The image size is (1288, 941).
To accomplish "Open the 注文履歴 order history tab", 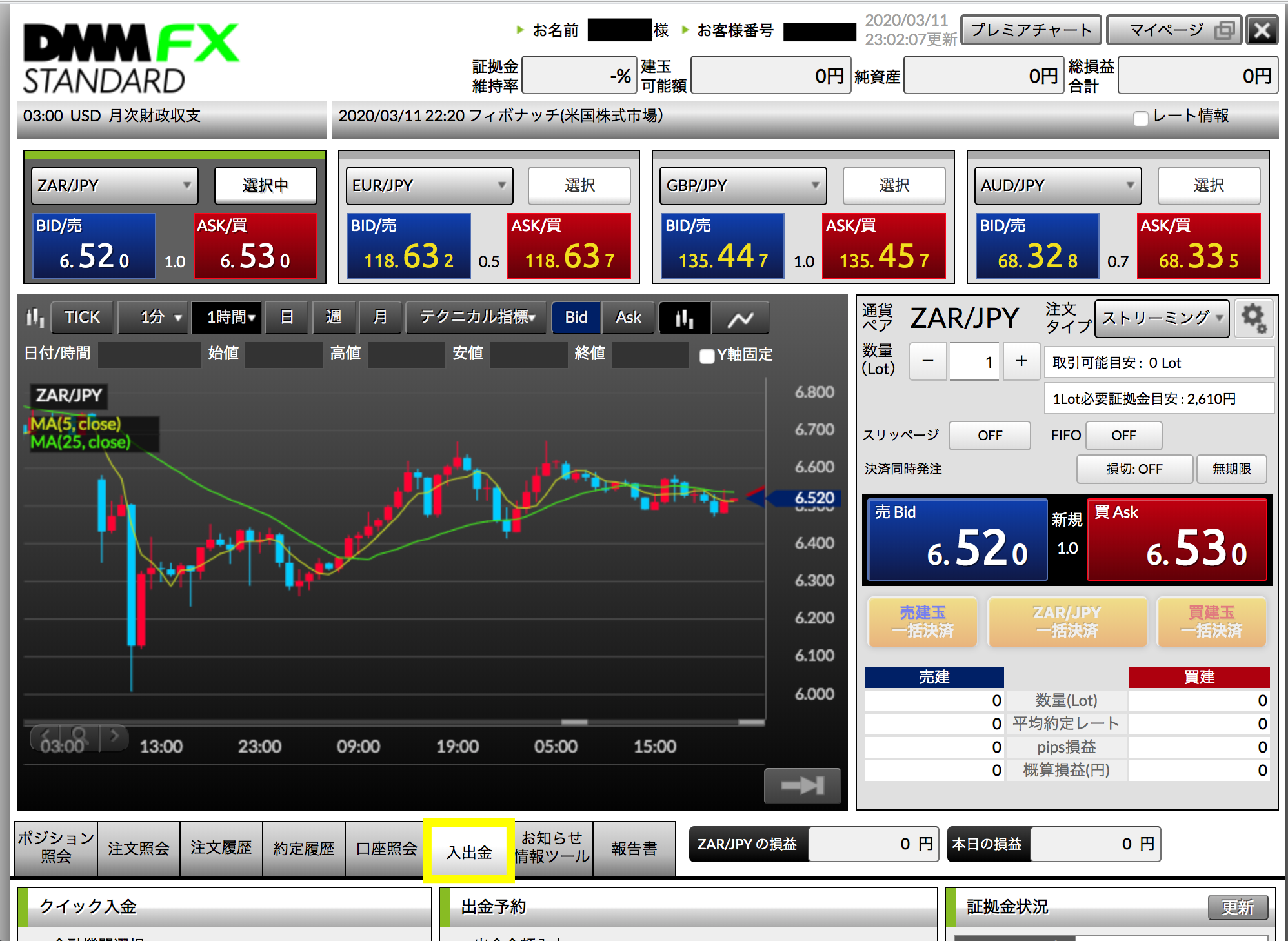I will click(x=221, y=848).
